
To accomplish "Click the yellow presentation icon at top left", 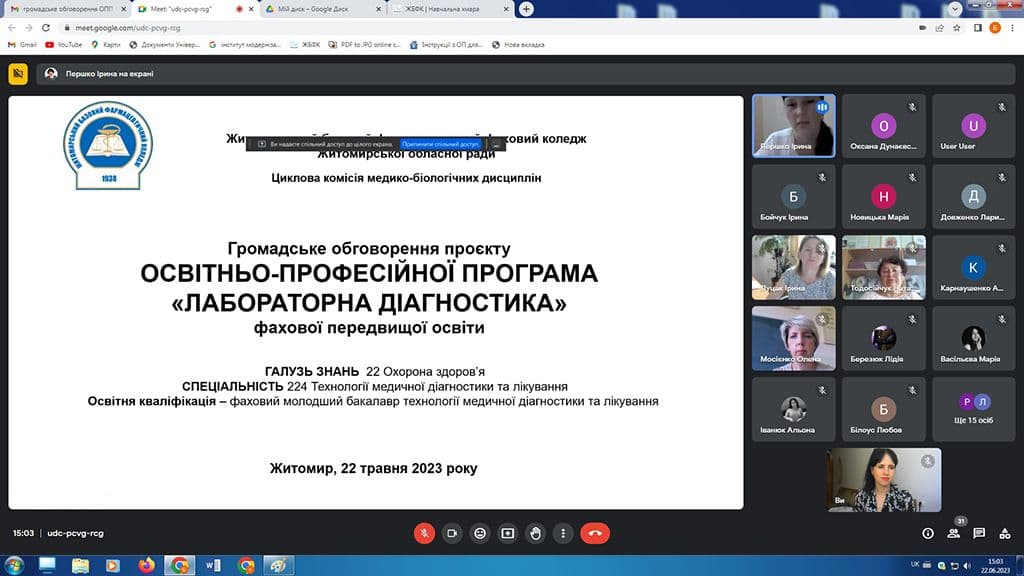I will click(x=18, y=74).
